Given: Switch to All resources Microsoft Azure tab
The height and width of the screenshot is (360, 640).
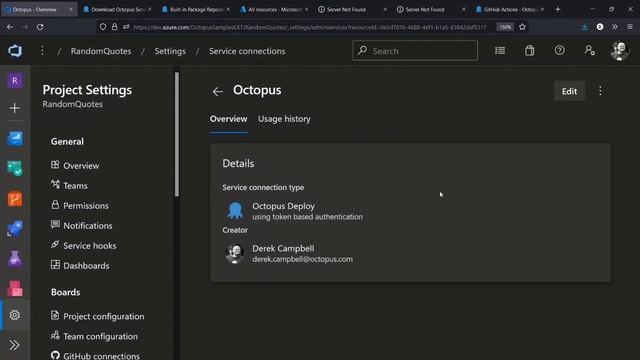Looking at the screenshot, I should pos(274,9).
